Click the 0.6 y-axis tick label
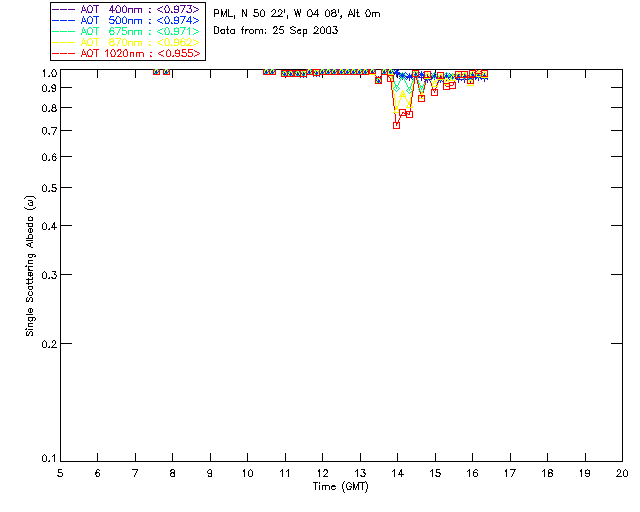640x512 pixels. (x=49, y=157)
